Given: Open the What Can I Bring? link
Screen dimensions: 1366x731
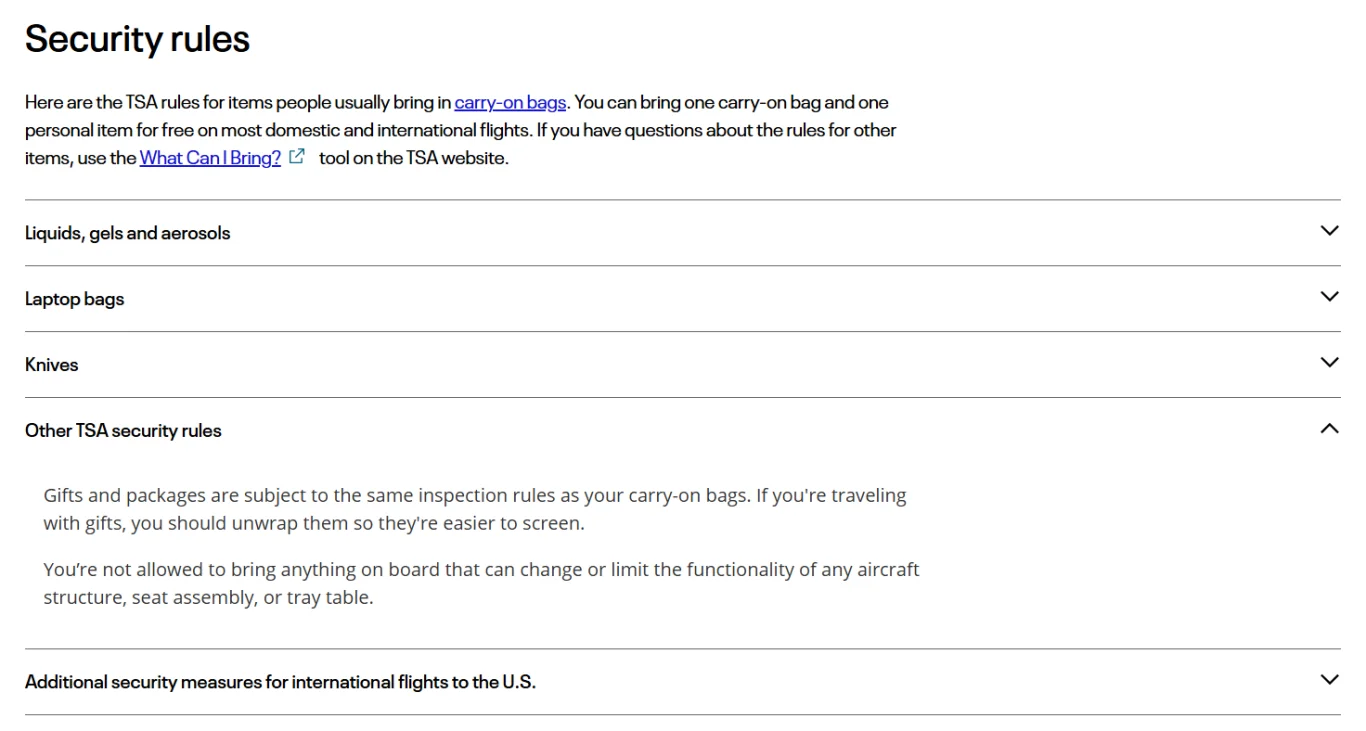Looking at the screenshot, I should [210, 158].
